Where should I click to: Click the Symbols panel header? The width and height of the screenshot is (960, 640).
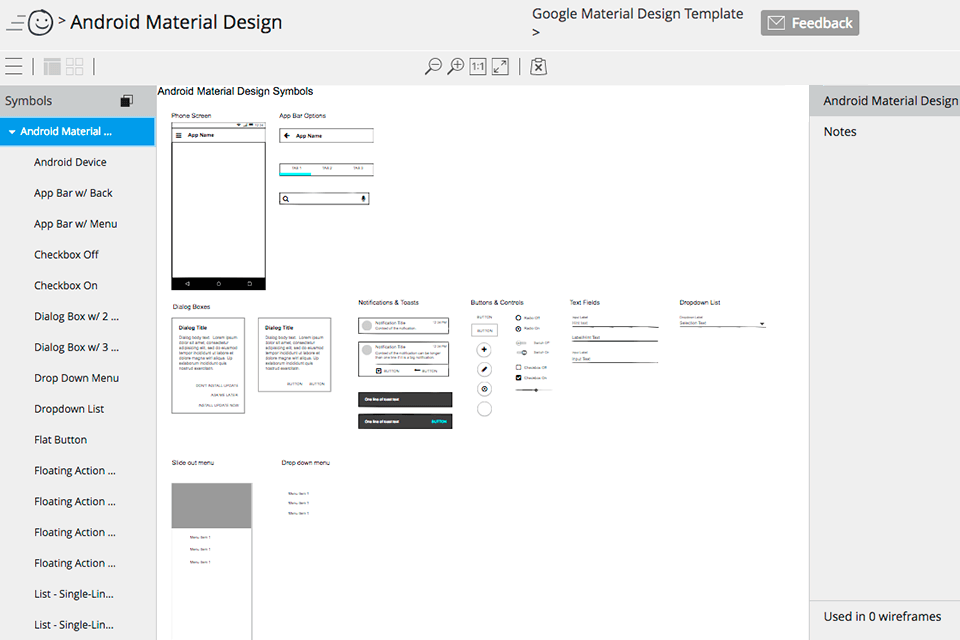(78, 100)
